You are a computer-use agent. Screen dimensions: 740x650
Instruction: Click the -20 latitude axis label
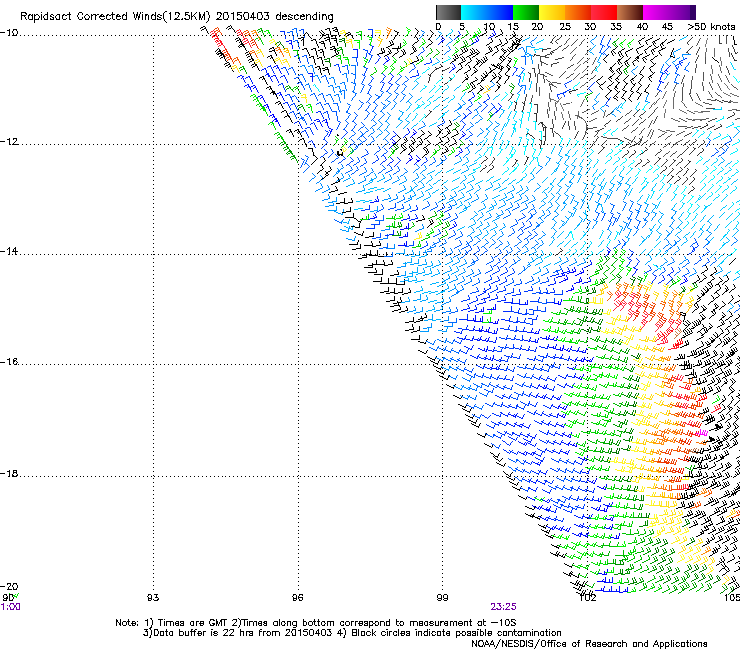(x=9, y=587)
